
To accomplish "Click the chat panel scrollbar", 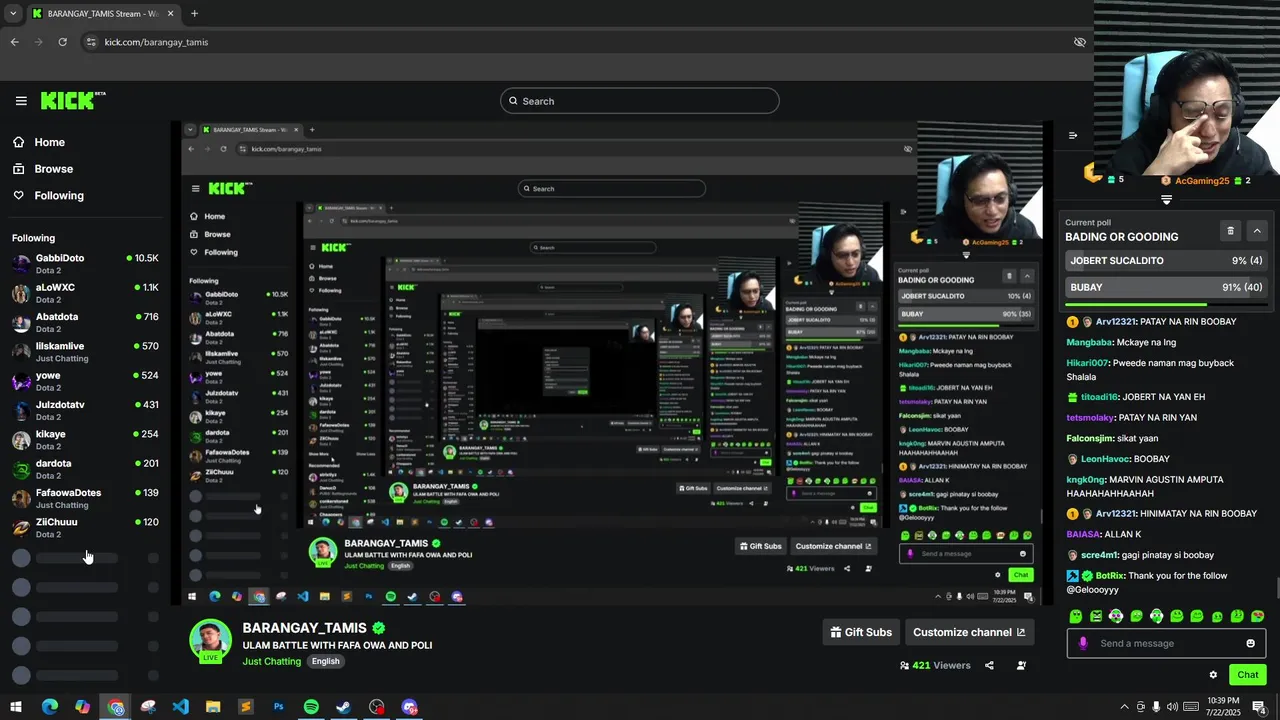I will tap(1276, 590).
